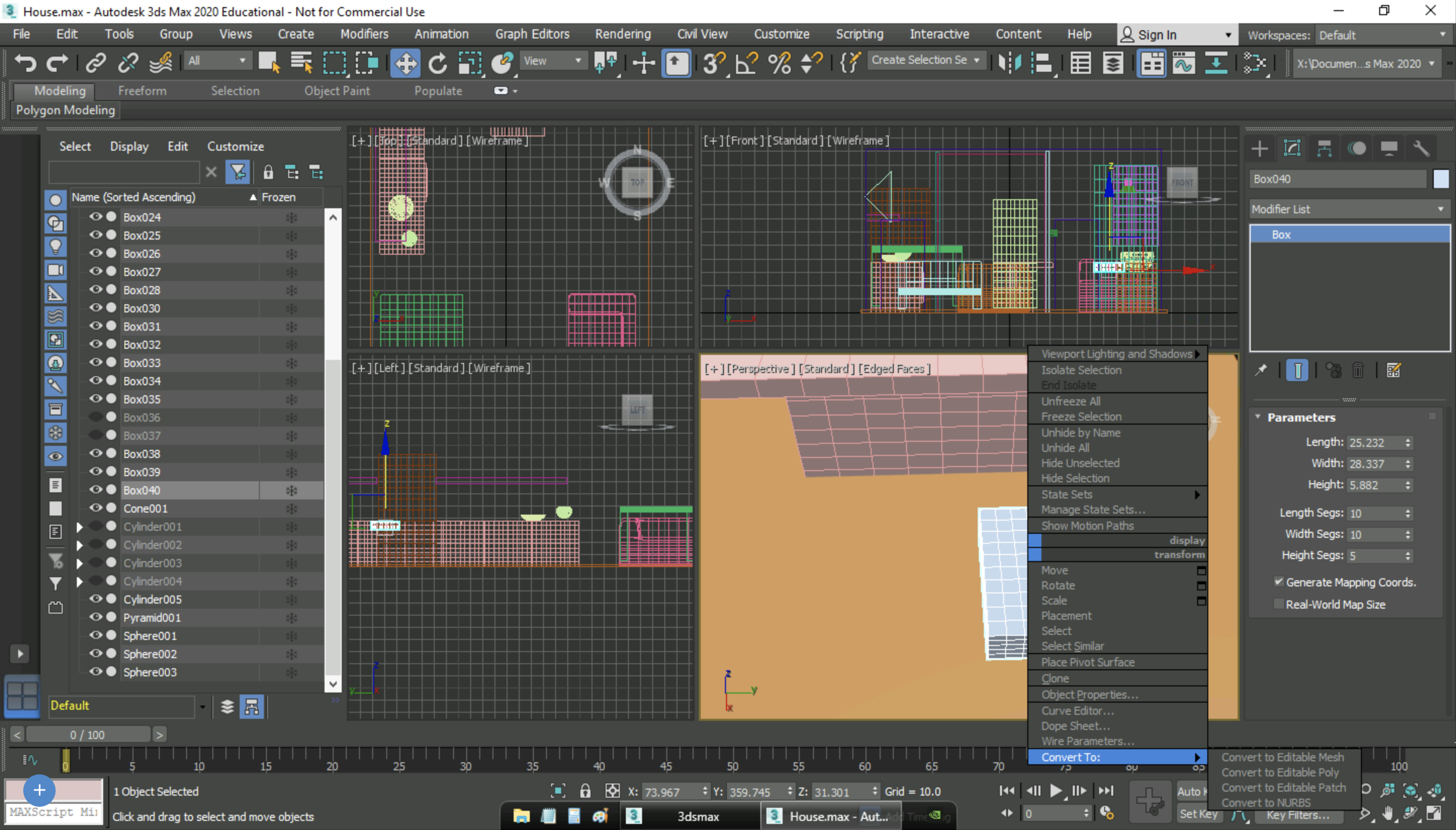Screen dimensions: 1456x830
Task: Click the Display Lights filter icon
Action: (55, 246)
